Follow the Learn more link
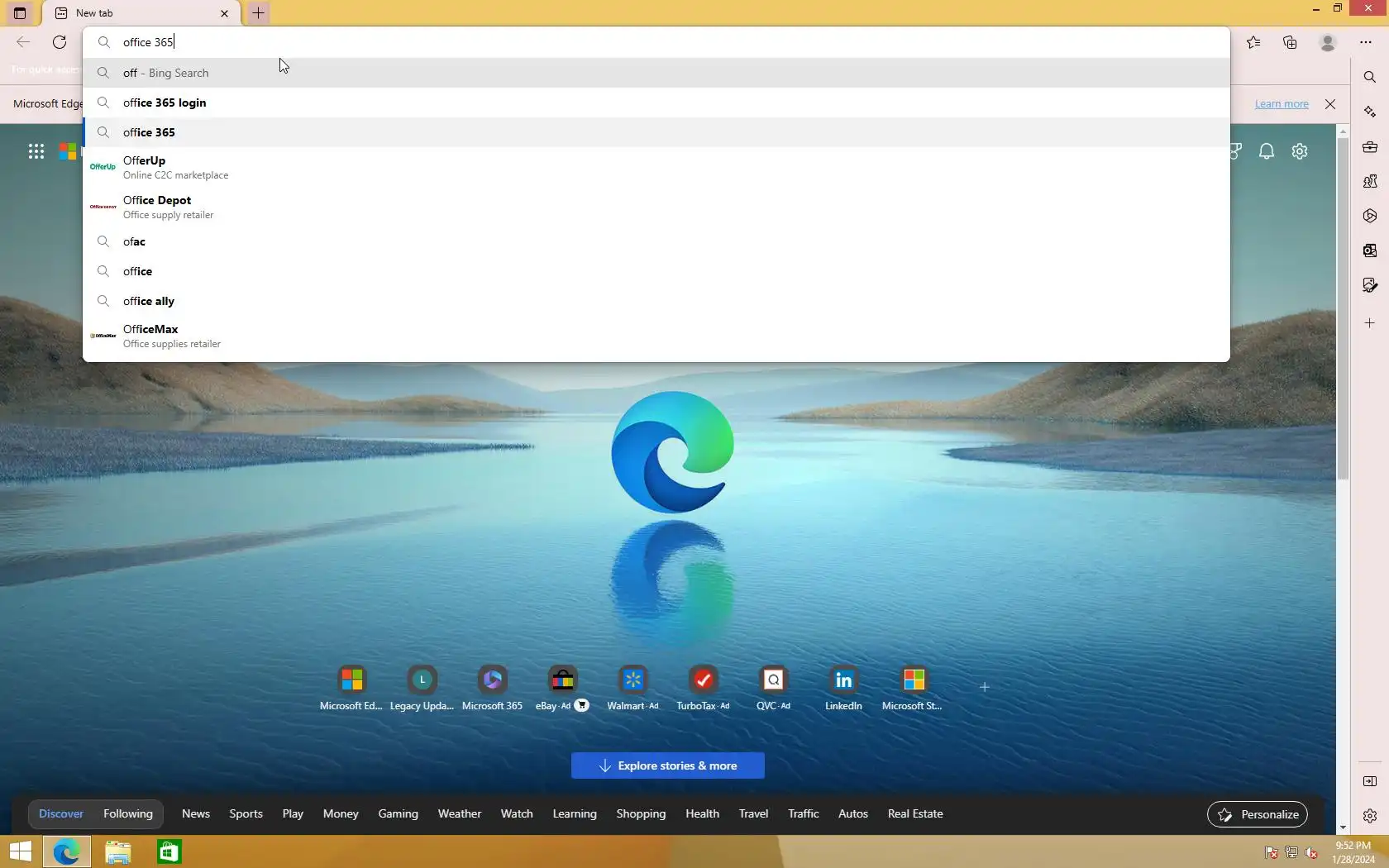 point(1282,104)
